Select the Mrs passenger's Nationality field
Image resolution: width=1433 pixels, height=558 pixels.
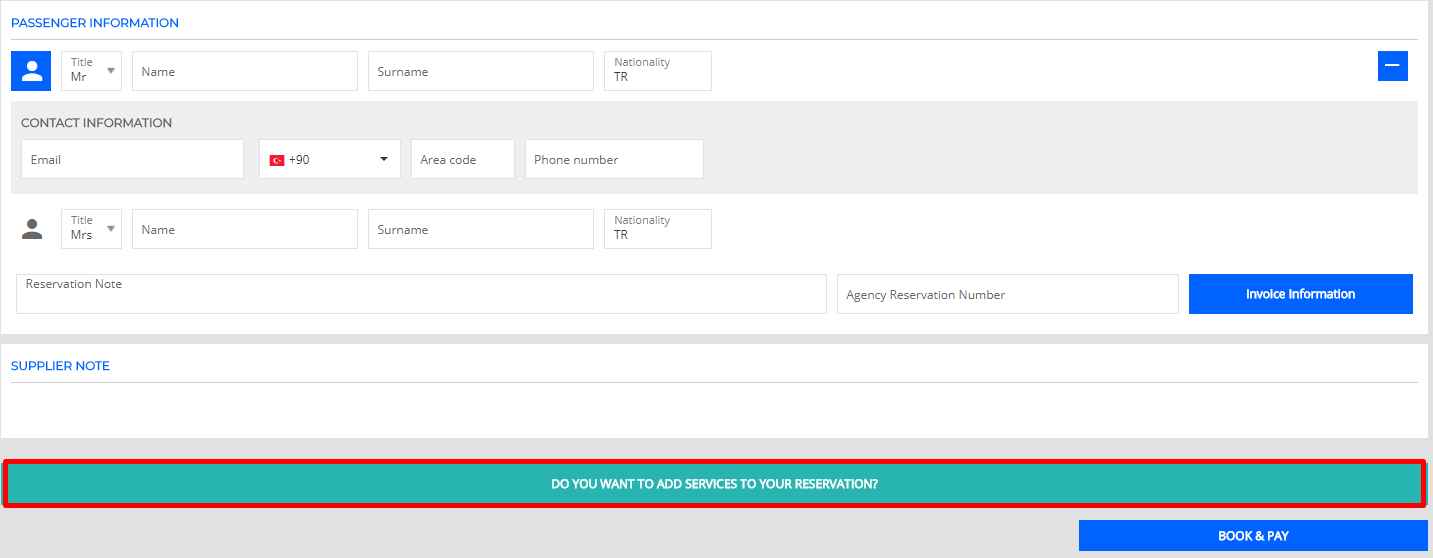(657, 229)
